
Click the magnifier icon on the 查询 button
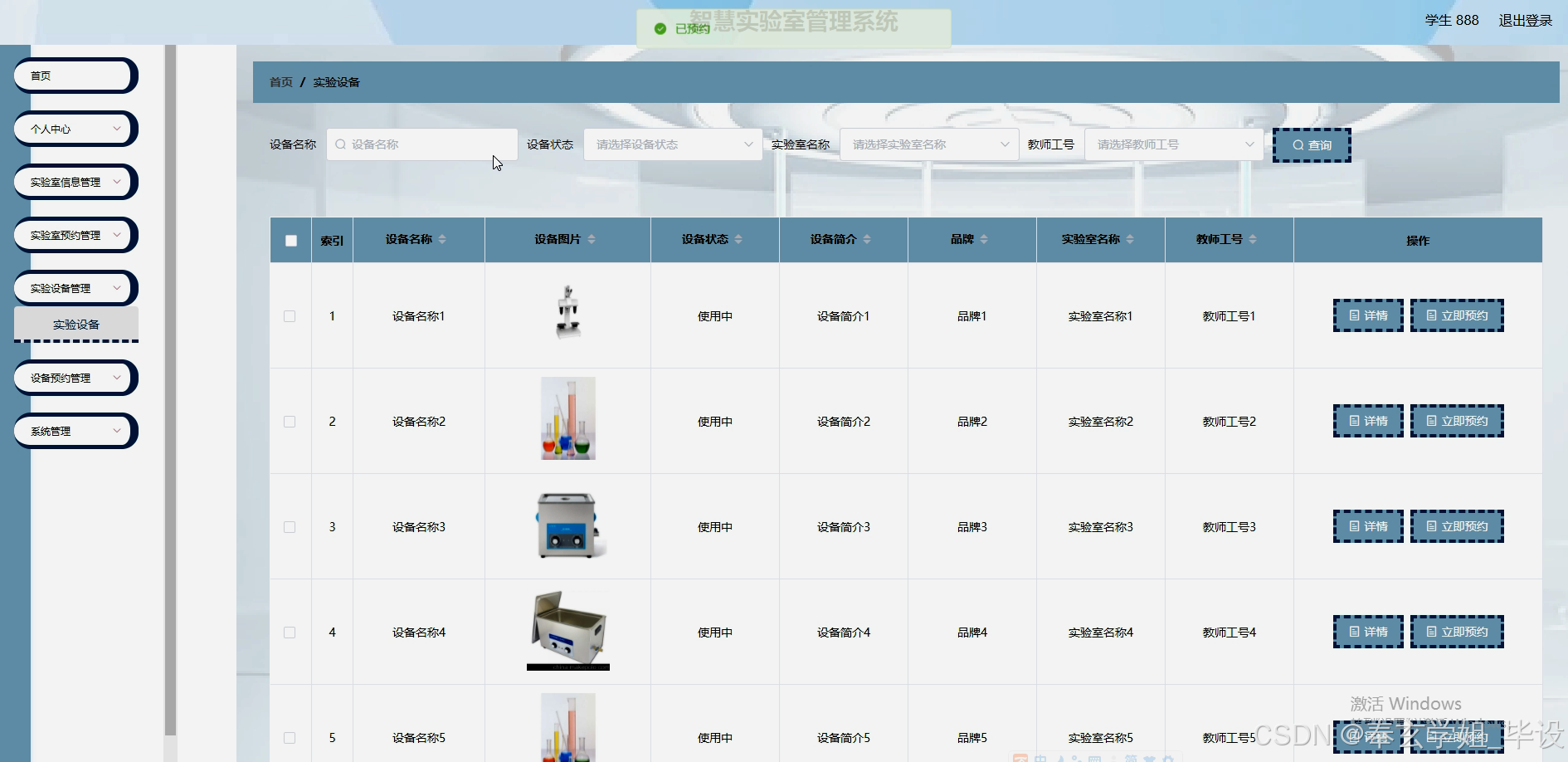1299,144
